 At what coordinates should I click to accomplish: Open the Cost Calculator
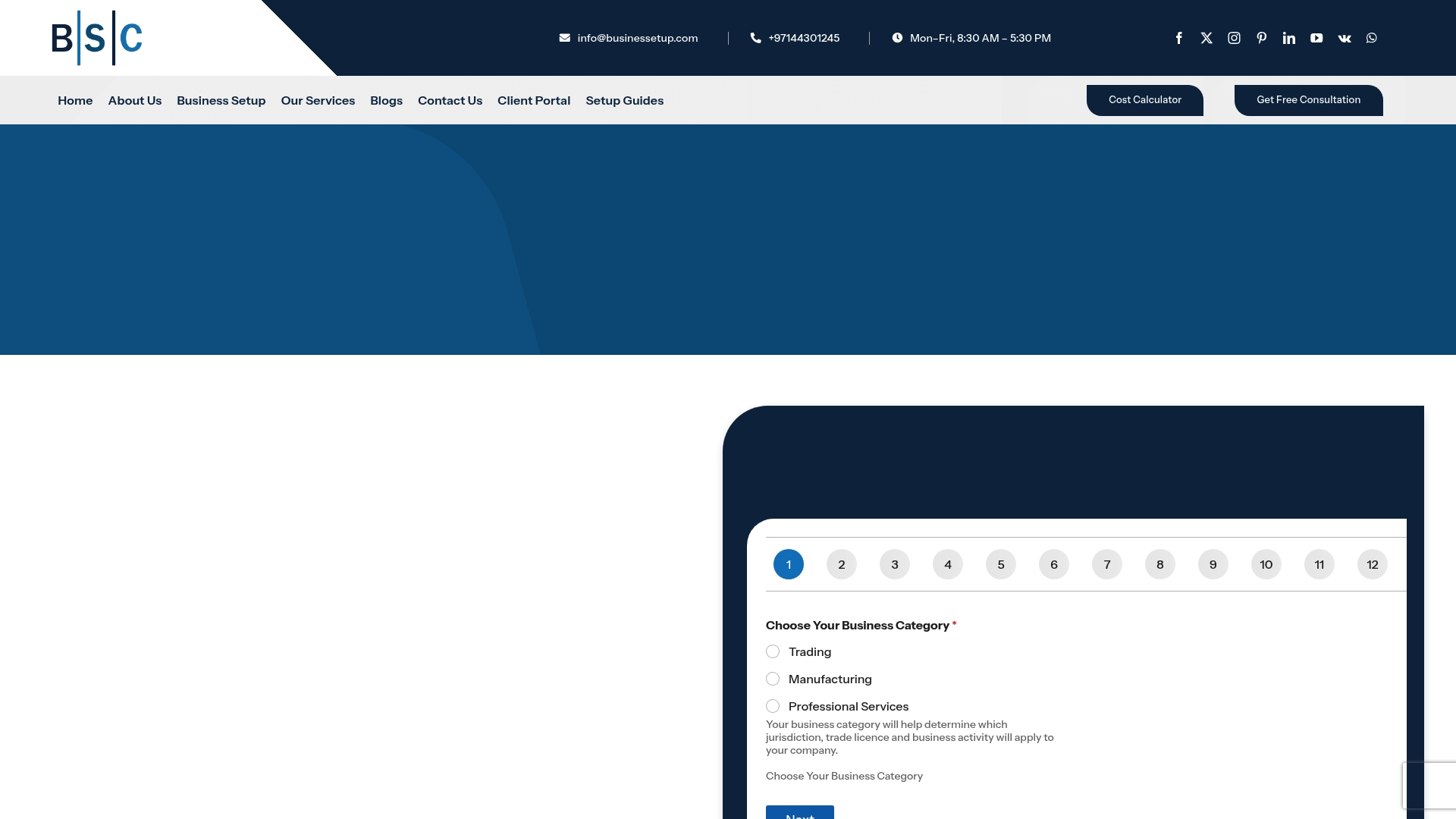pos(1145,99)
